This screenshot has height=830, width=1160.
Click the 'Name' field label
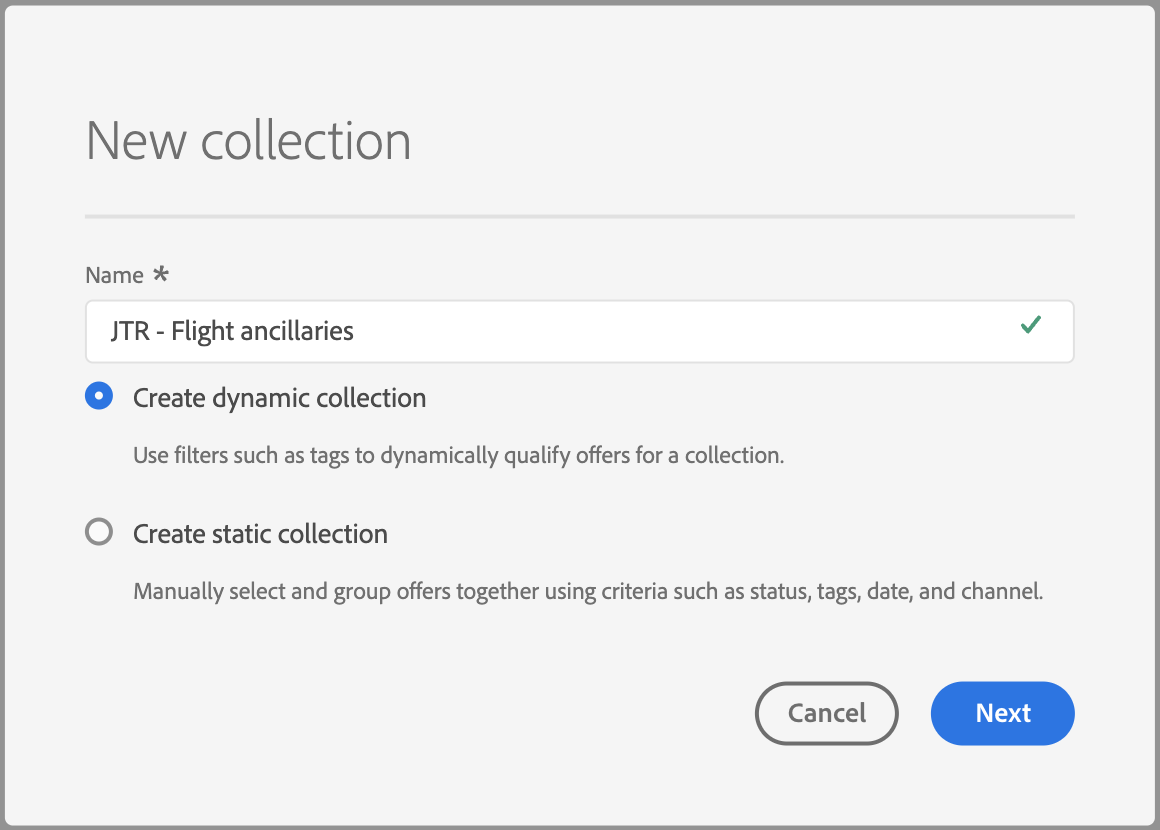115,275
